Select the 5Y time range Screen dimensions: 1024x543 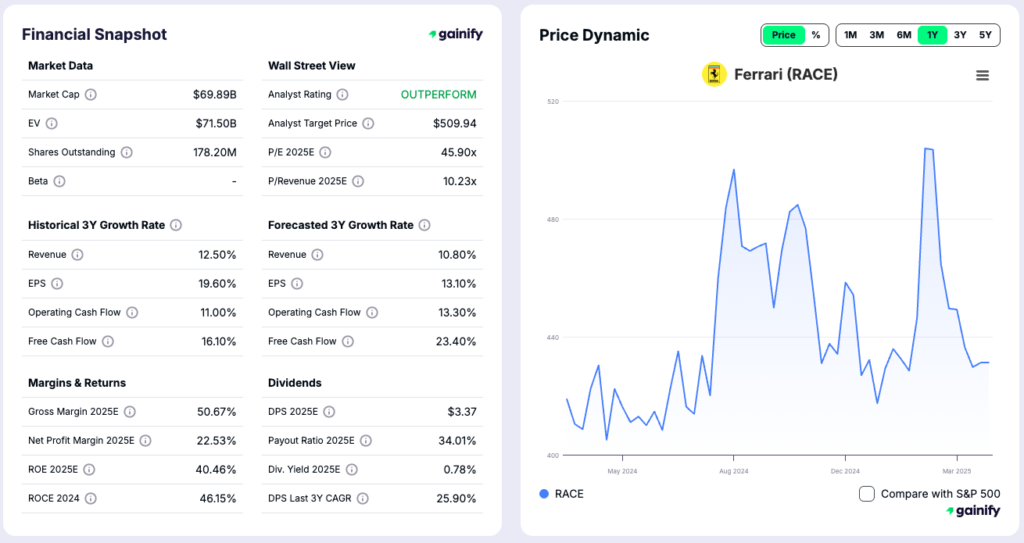[985, 35]
